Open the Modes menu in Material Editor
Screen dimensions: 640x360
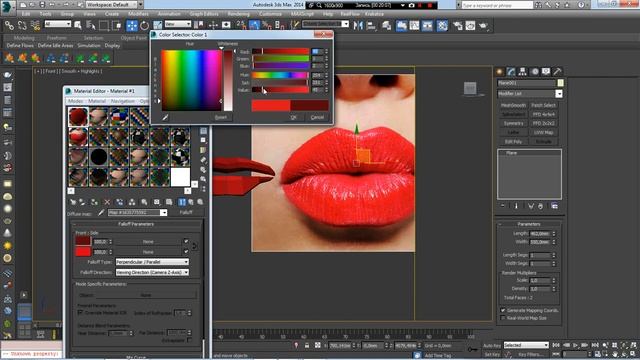pos(76,101)
